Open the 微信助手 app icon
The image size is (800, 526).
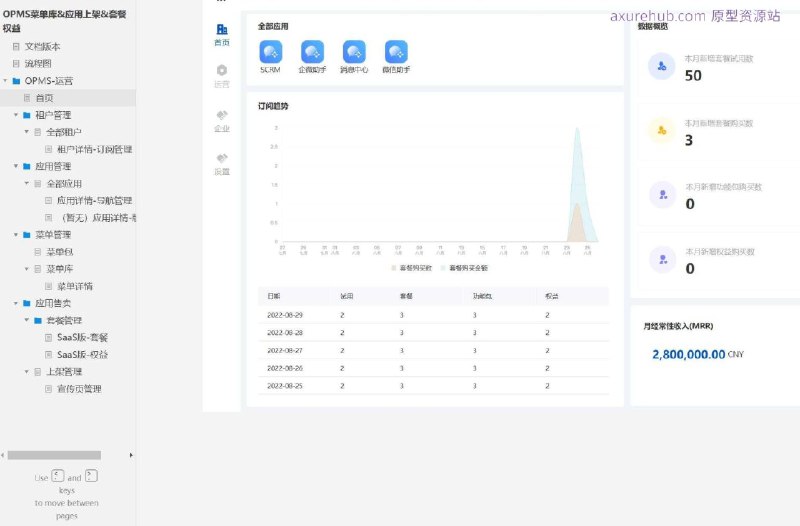click(396, 52)
